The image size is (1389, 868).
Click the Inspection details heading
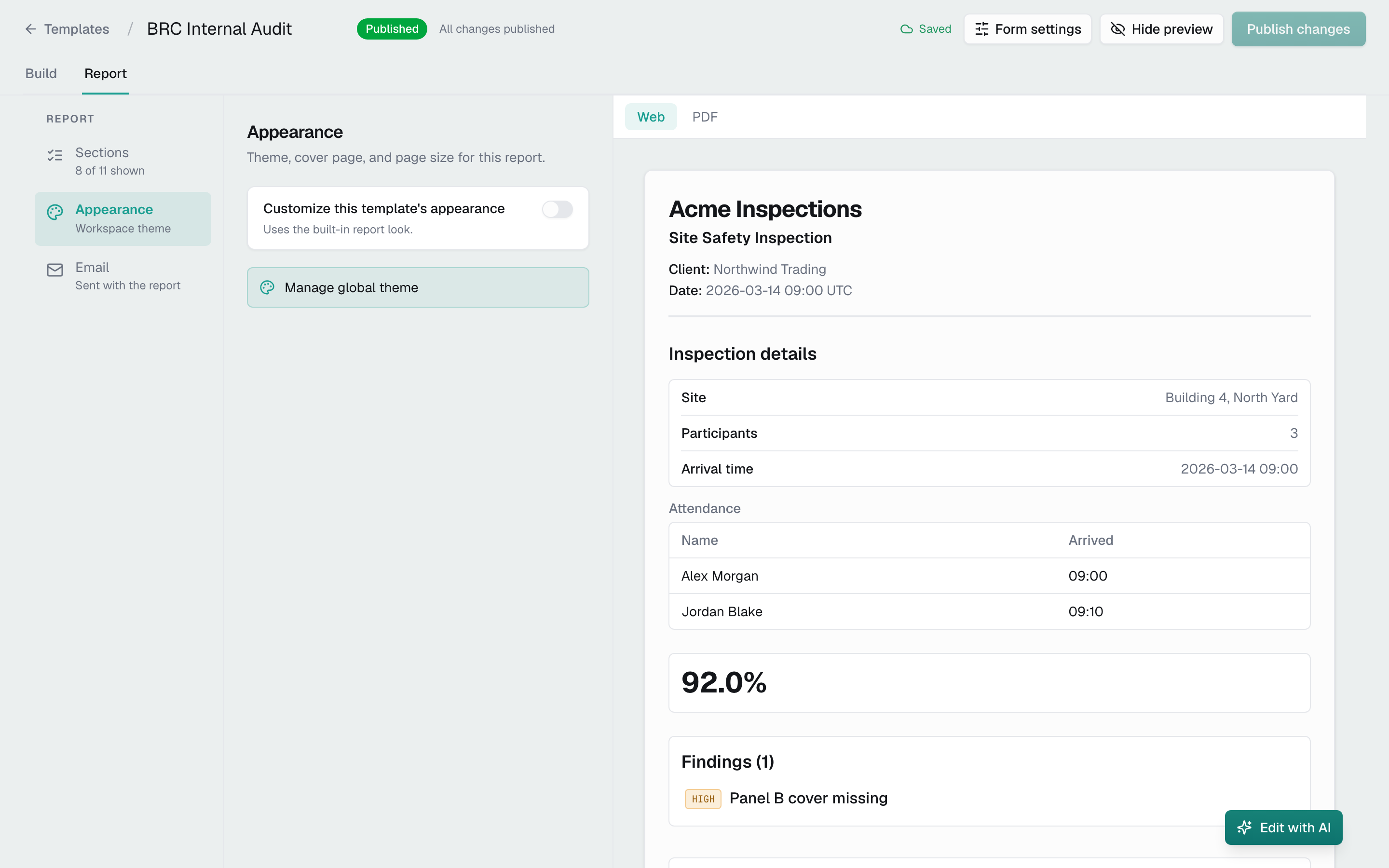click(x=742, y=353)
